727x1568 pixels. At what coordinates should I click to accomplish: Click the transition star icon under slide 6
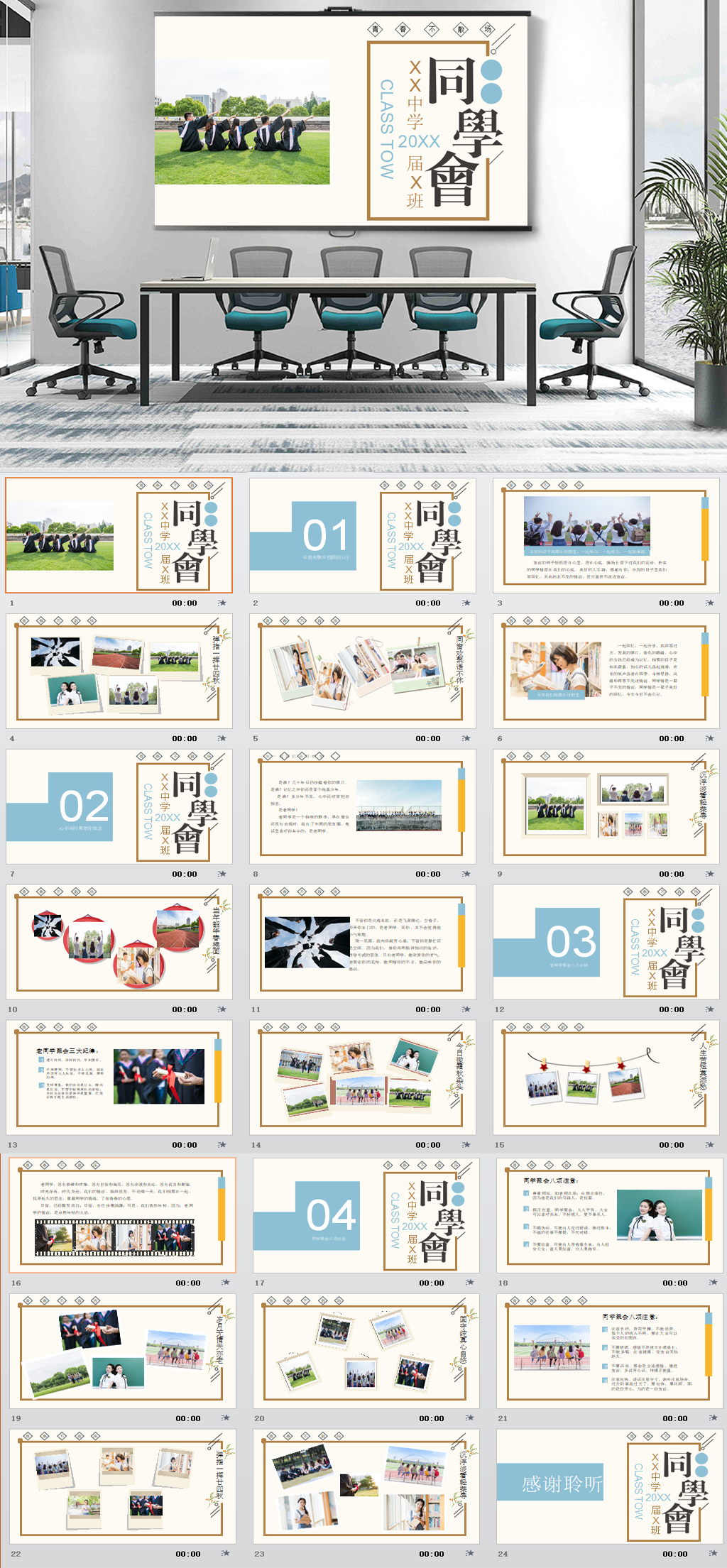[709, 738]
